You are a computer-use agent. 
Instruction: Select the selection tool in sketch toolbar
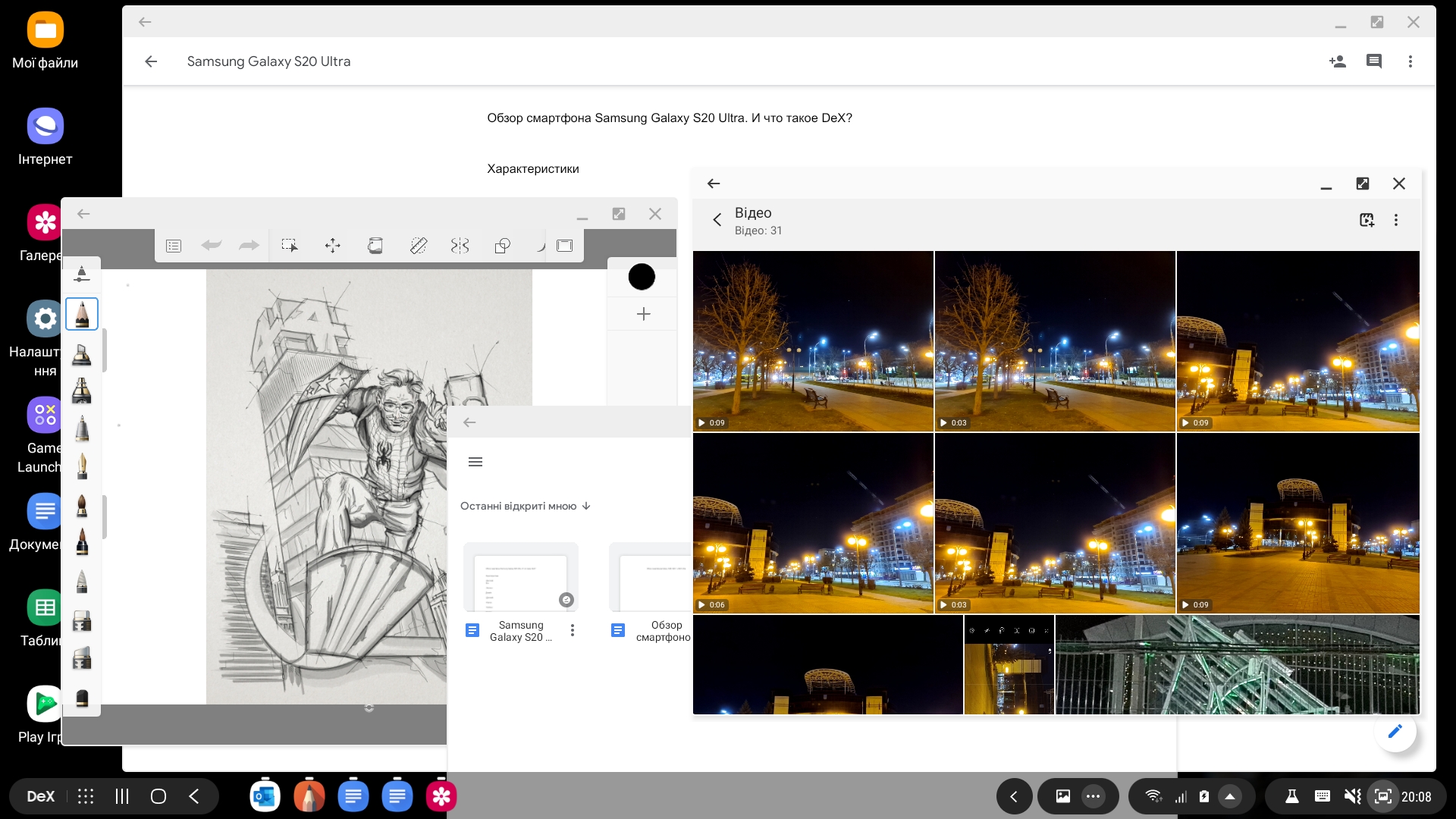click(x=289, y=245)
